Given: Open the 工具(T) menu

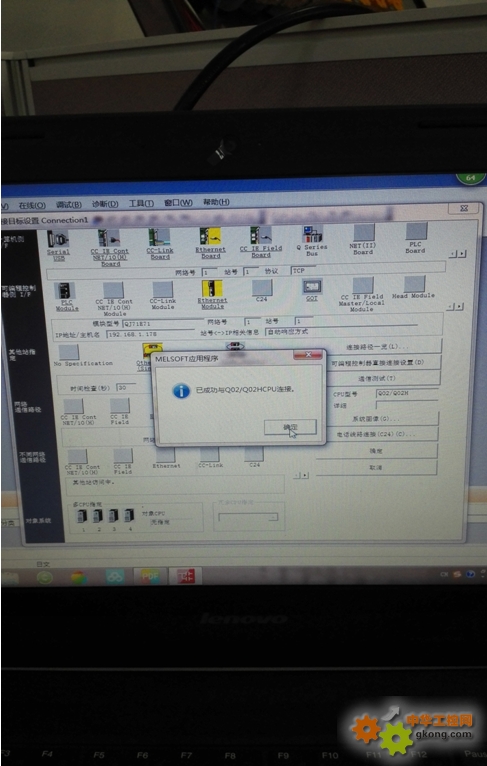Looking at the screenshot, I should (x=141, y=203).
